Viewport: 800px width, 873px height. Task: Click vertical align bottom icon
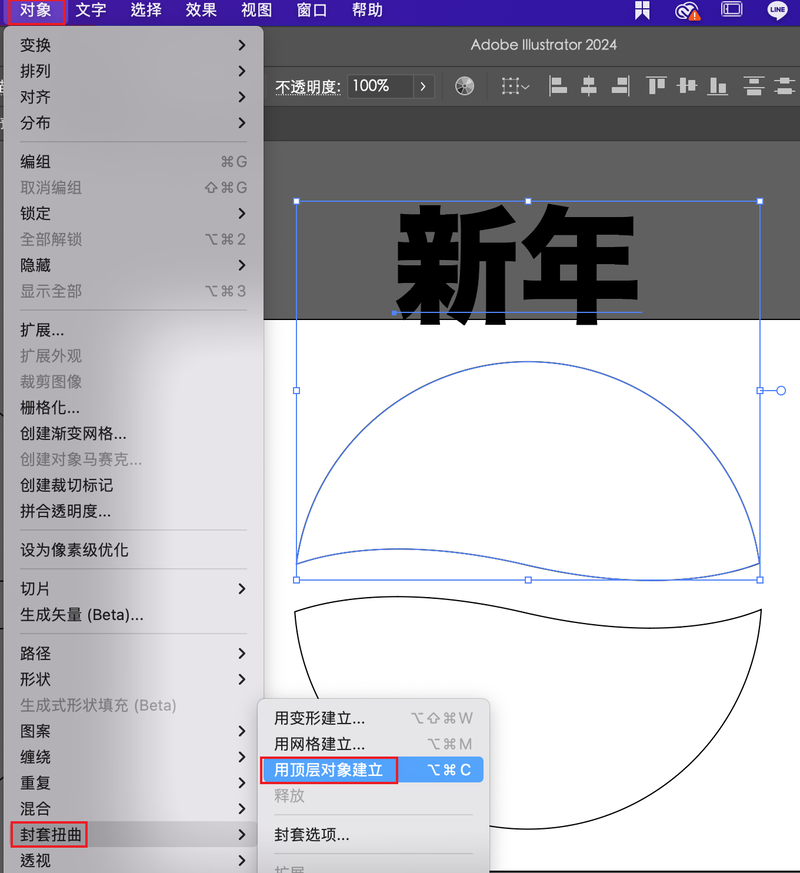tap(717, 86)
